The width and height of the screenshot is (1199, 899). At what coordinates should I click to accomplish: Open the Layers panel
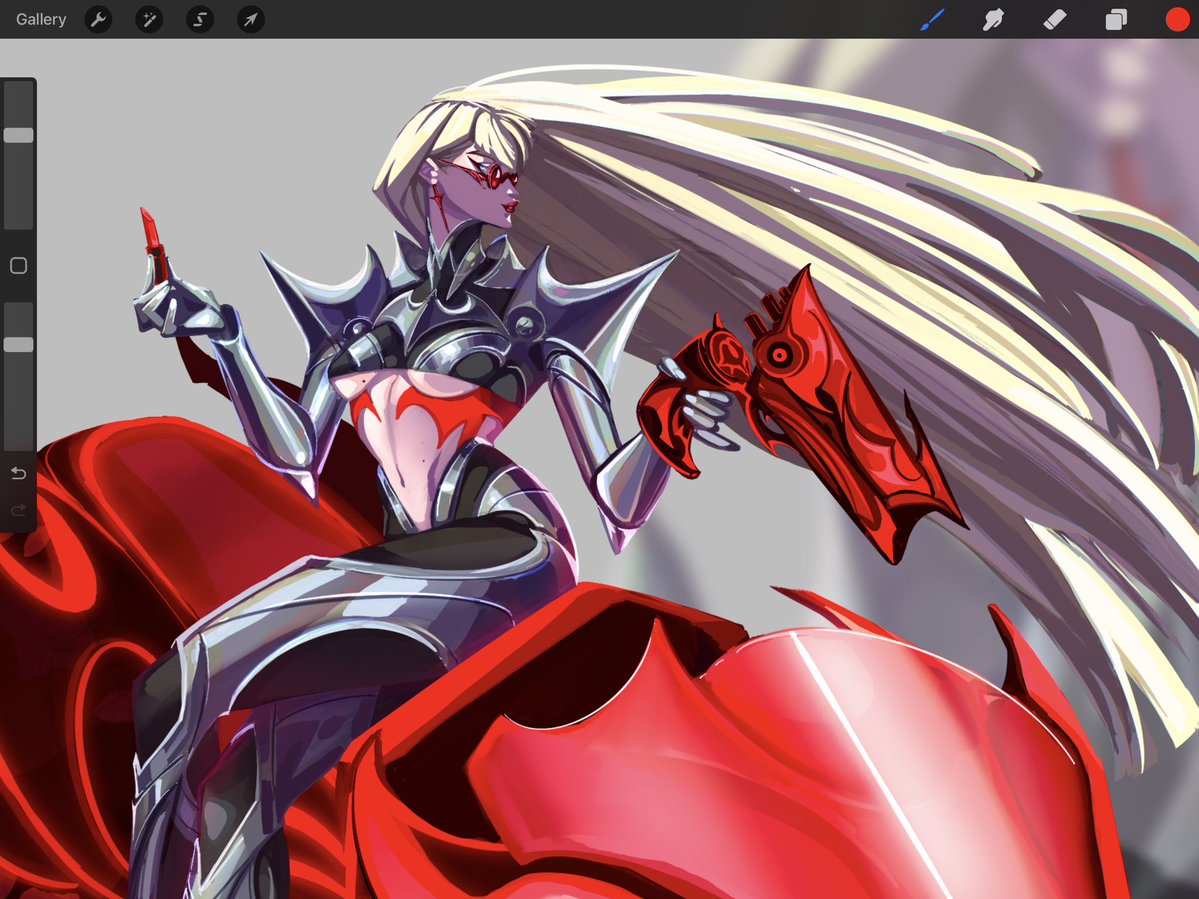point(1116,19)
